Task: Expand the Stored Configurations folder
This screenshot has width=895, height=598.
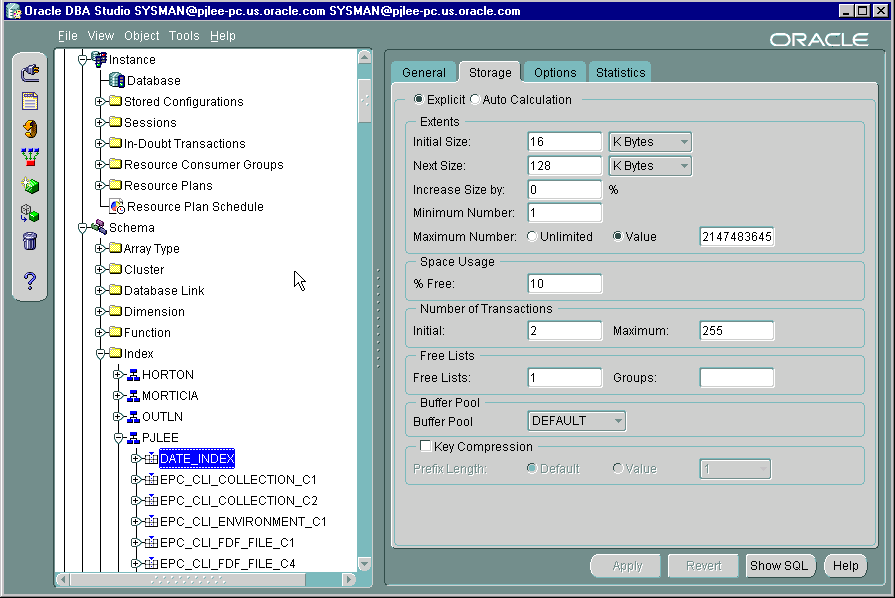Action: (100, 102)
